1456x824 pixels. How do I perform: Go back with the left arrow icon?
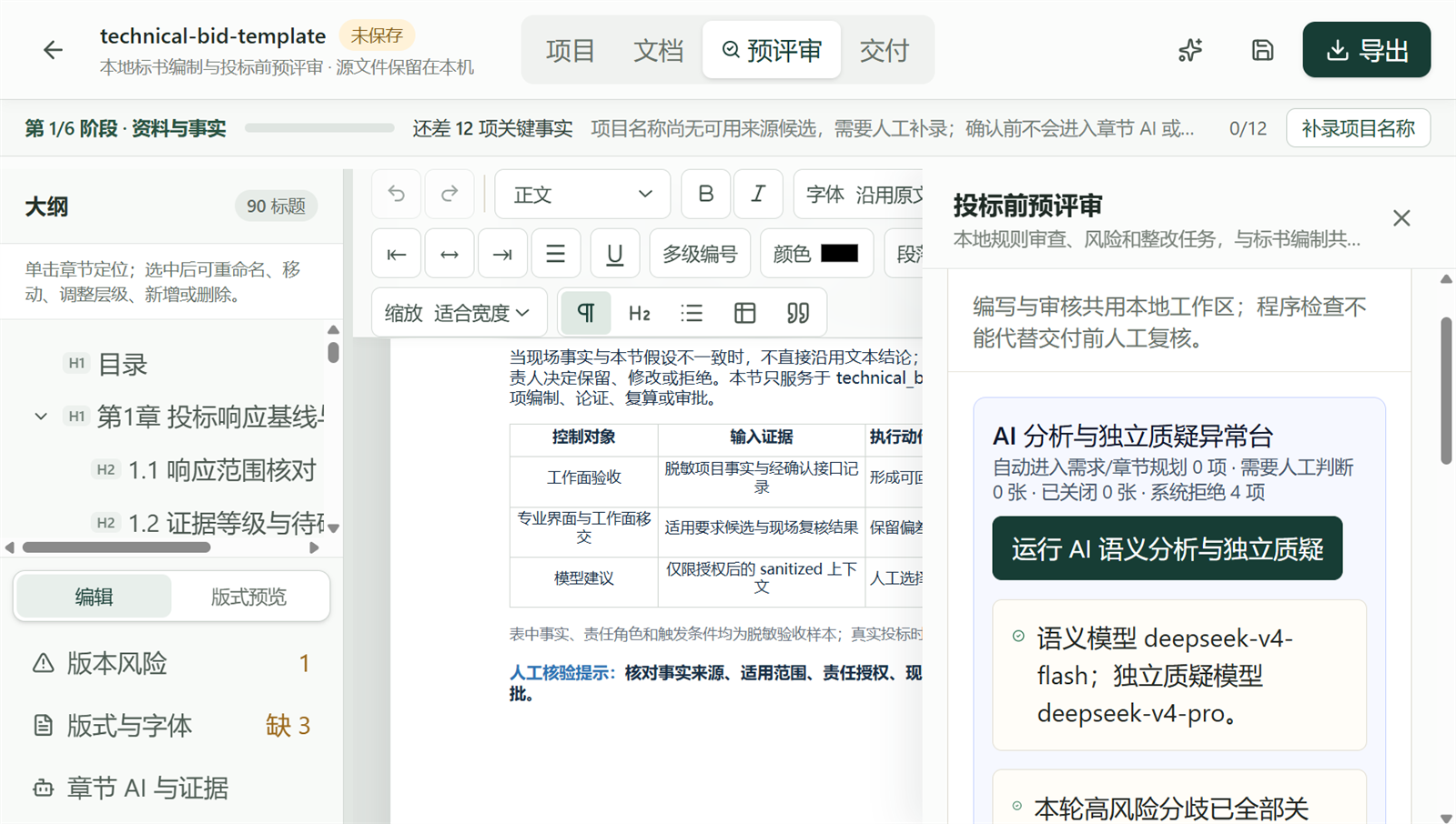tap(53, 50)
